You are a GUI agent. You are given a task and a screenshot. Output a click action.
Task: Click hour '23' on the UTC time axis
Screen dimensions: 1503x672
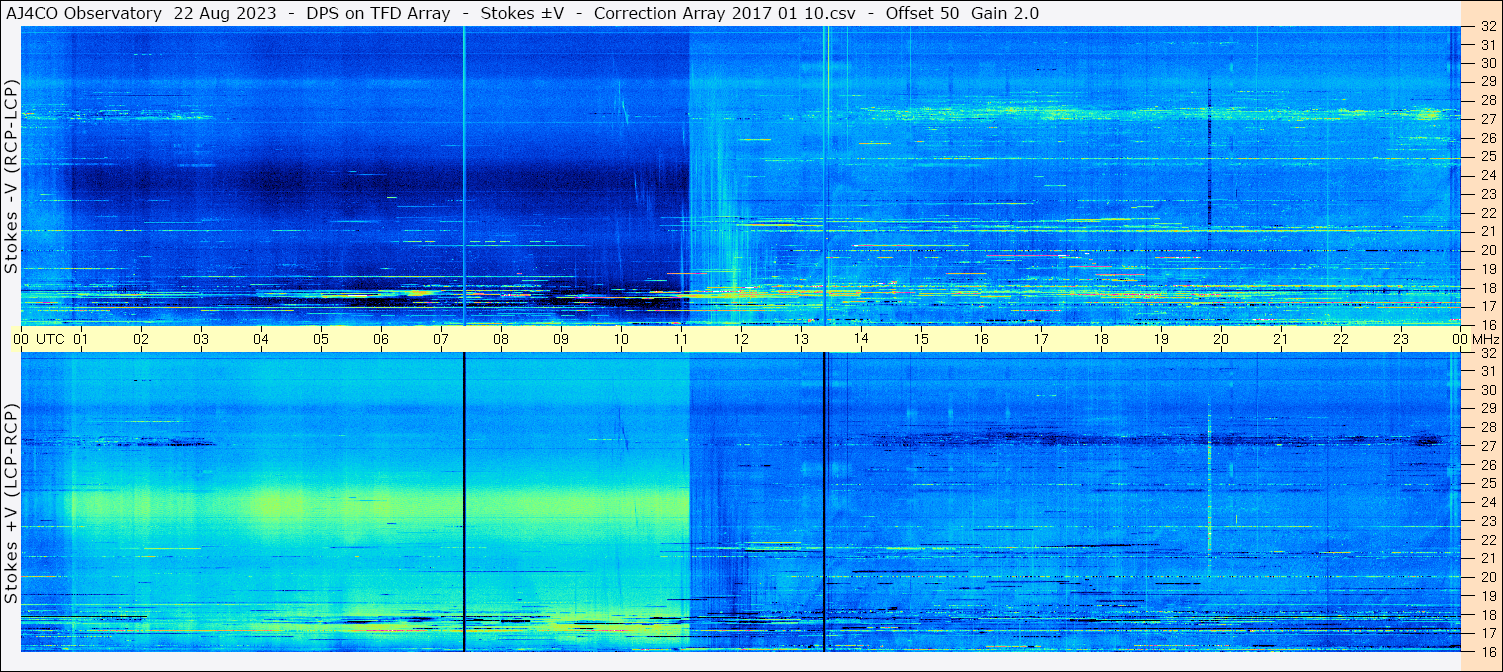click(x=1401, y=339)
